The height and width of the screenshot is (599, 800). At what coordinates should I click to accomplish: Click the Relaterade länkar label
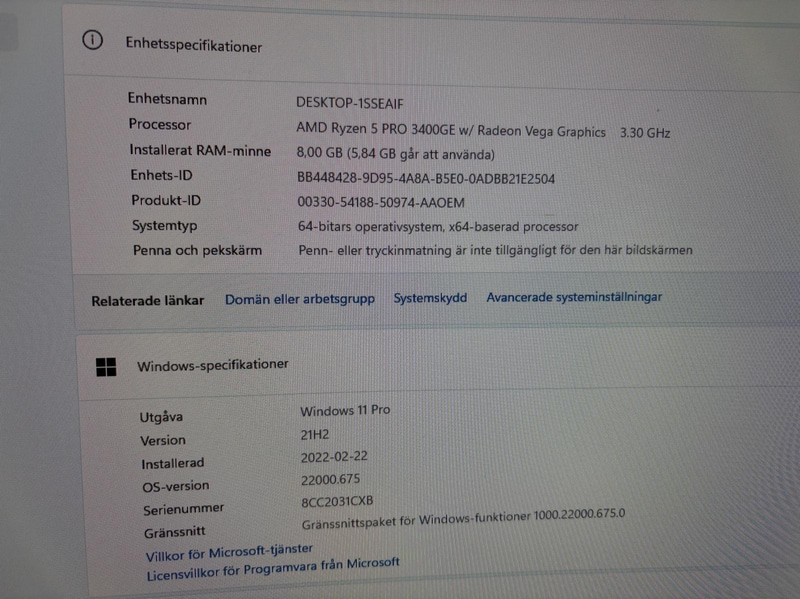[147, 301]
